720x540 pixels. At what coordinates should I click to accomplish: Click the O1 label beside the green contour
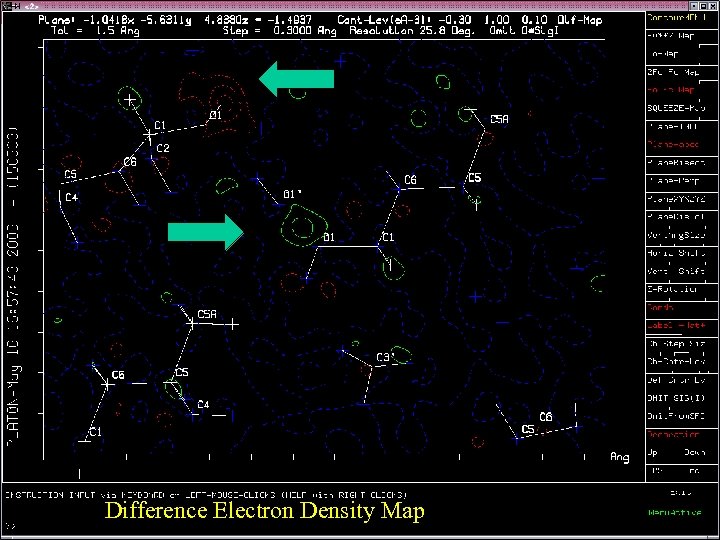tap(329, 237)
